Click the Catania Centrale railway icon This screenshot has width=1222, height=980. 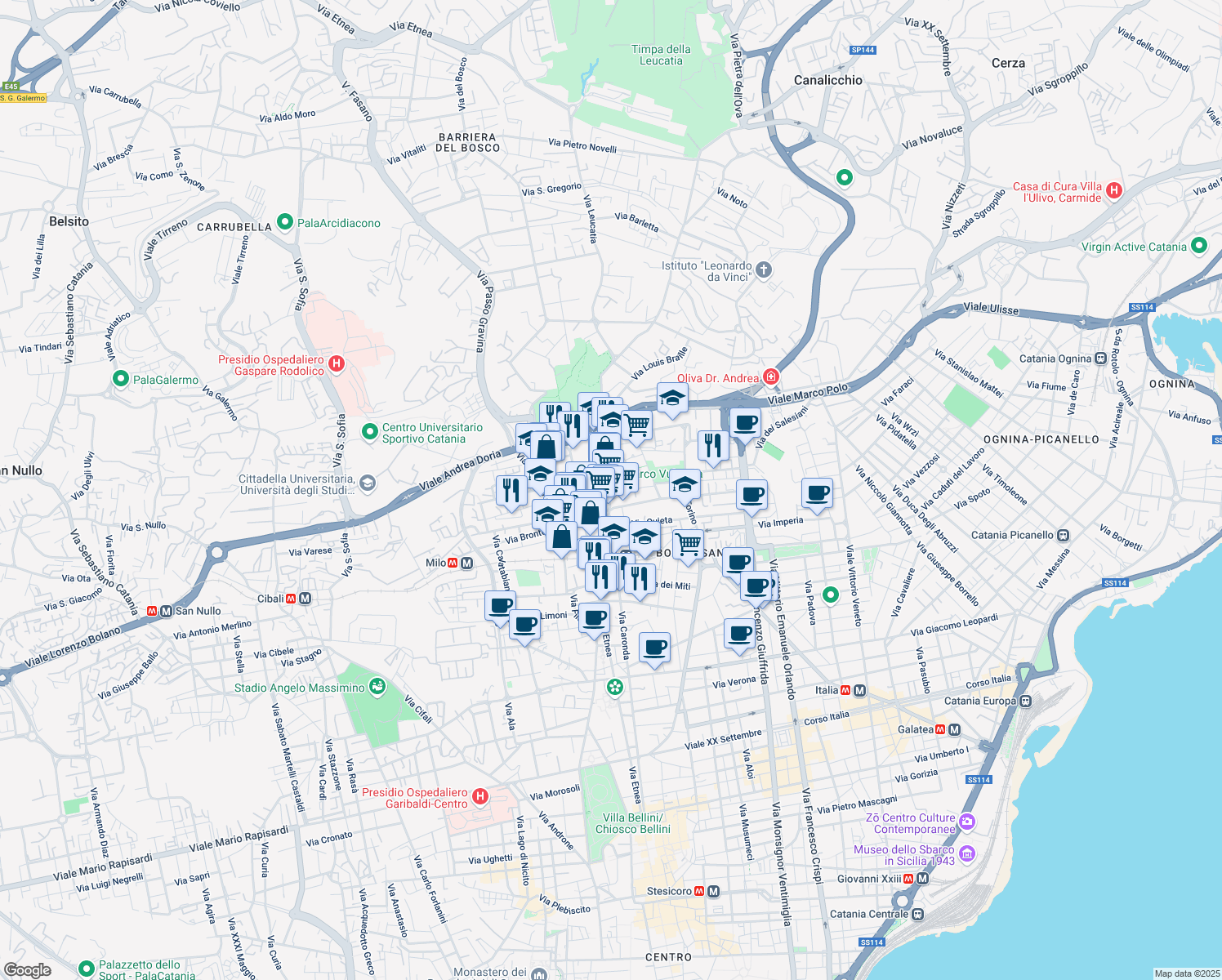918,914
